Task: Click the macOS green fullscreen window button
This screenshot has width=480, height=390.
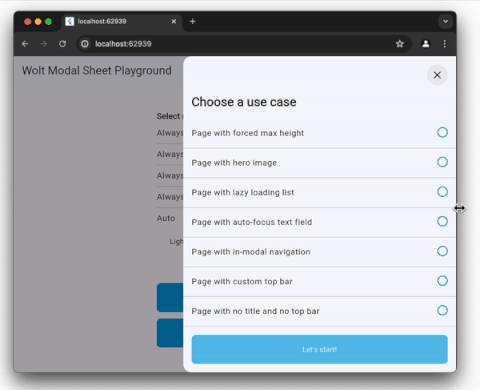Action: [48, 22]
